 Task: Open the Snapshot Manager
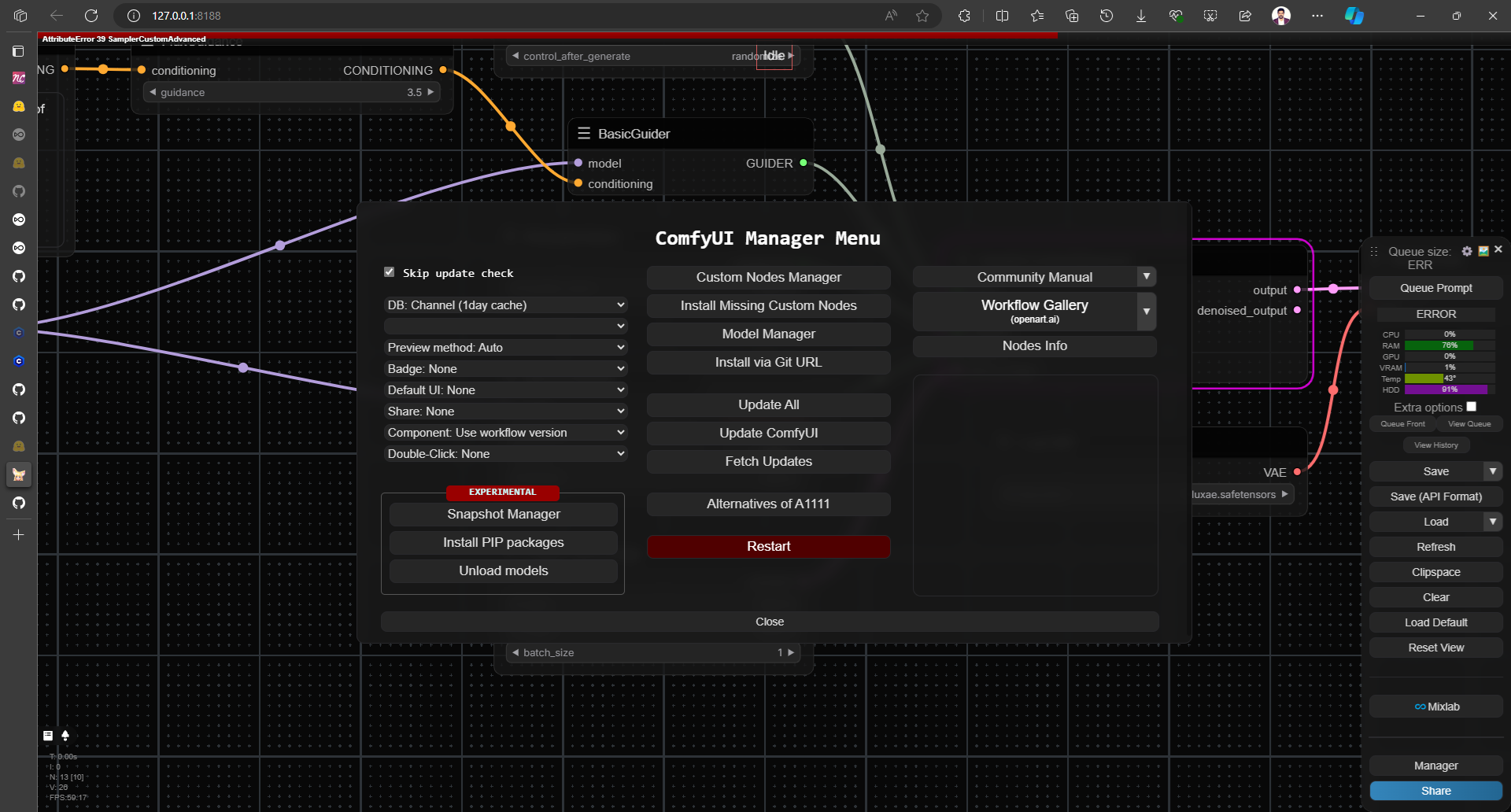(504, 514)
